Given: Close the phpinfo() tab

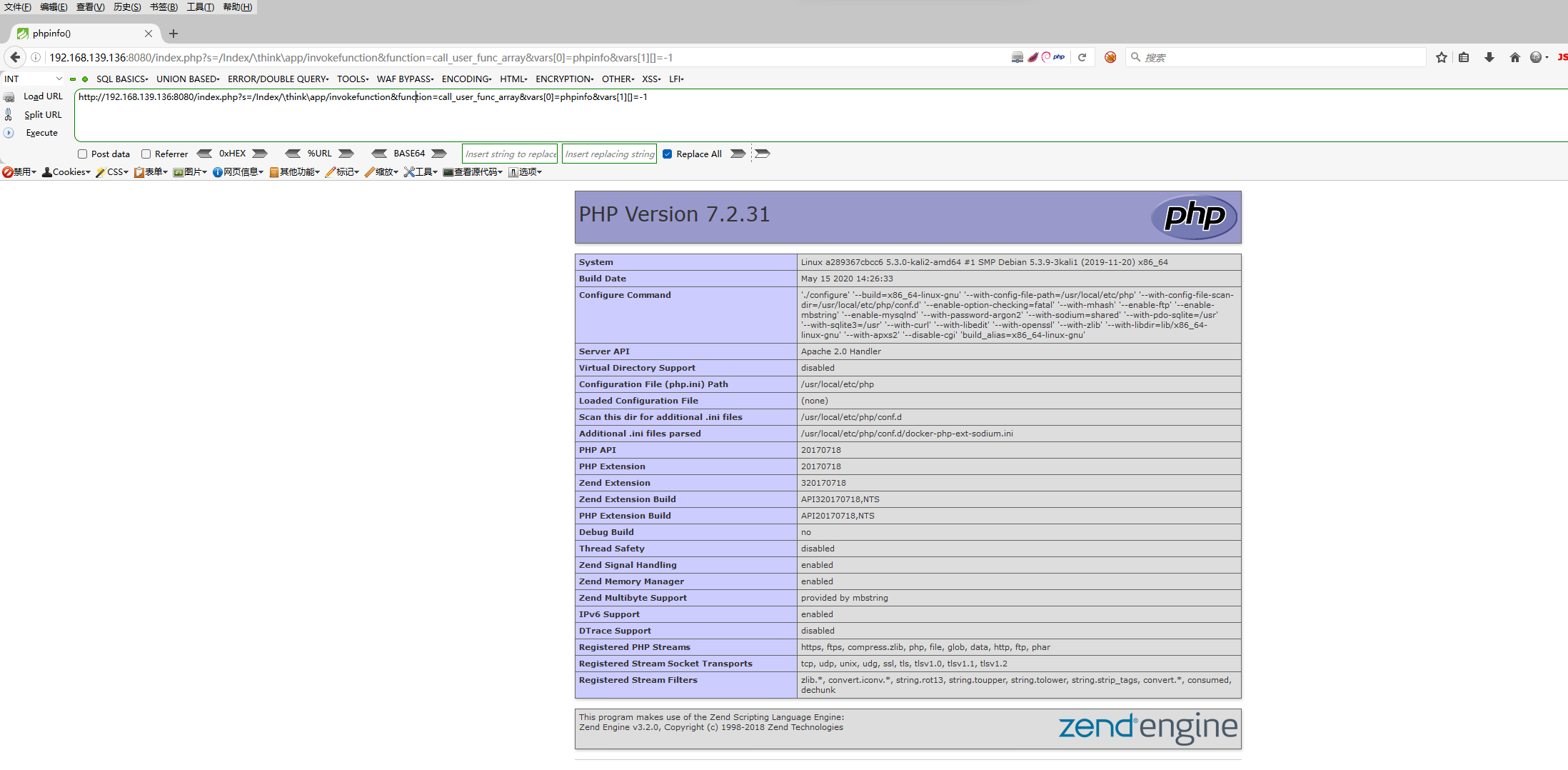Looking at the screenshot, I should pos(149,34).
